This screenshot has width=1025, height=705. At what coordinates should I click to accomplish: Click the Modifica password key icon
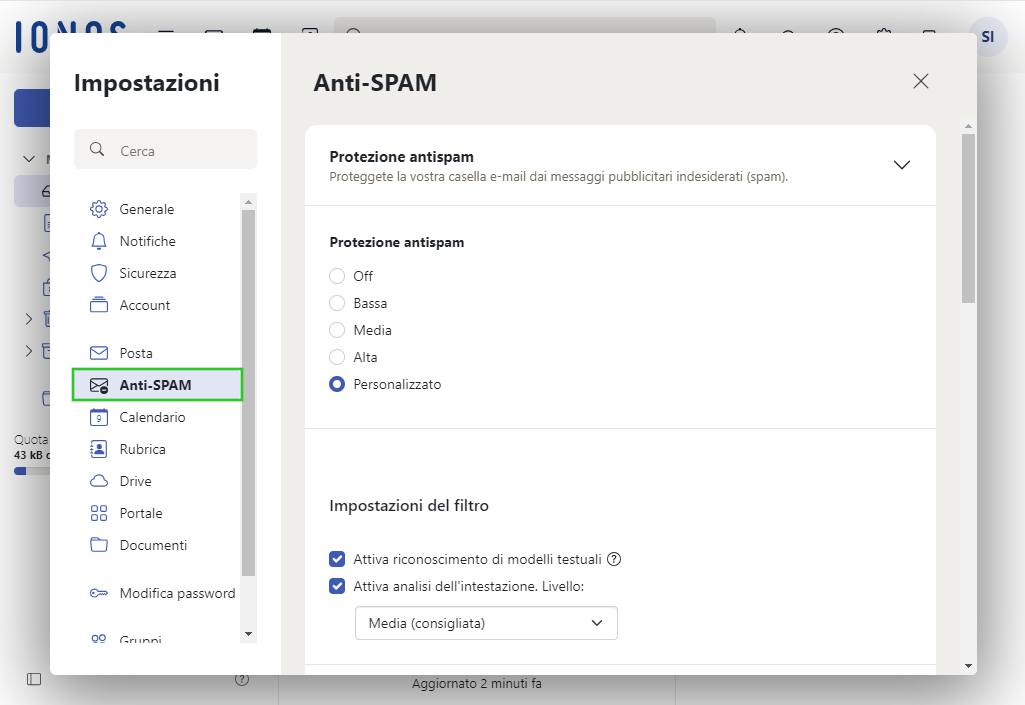click(x=99, y=593)
